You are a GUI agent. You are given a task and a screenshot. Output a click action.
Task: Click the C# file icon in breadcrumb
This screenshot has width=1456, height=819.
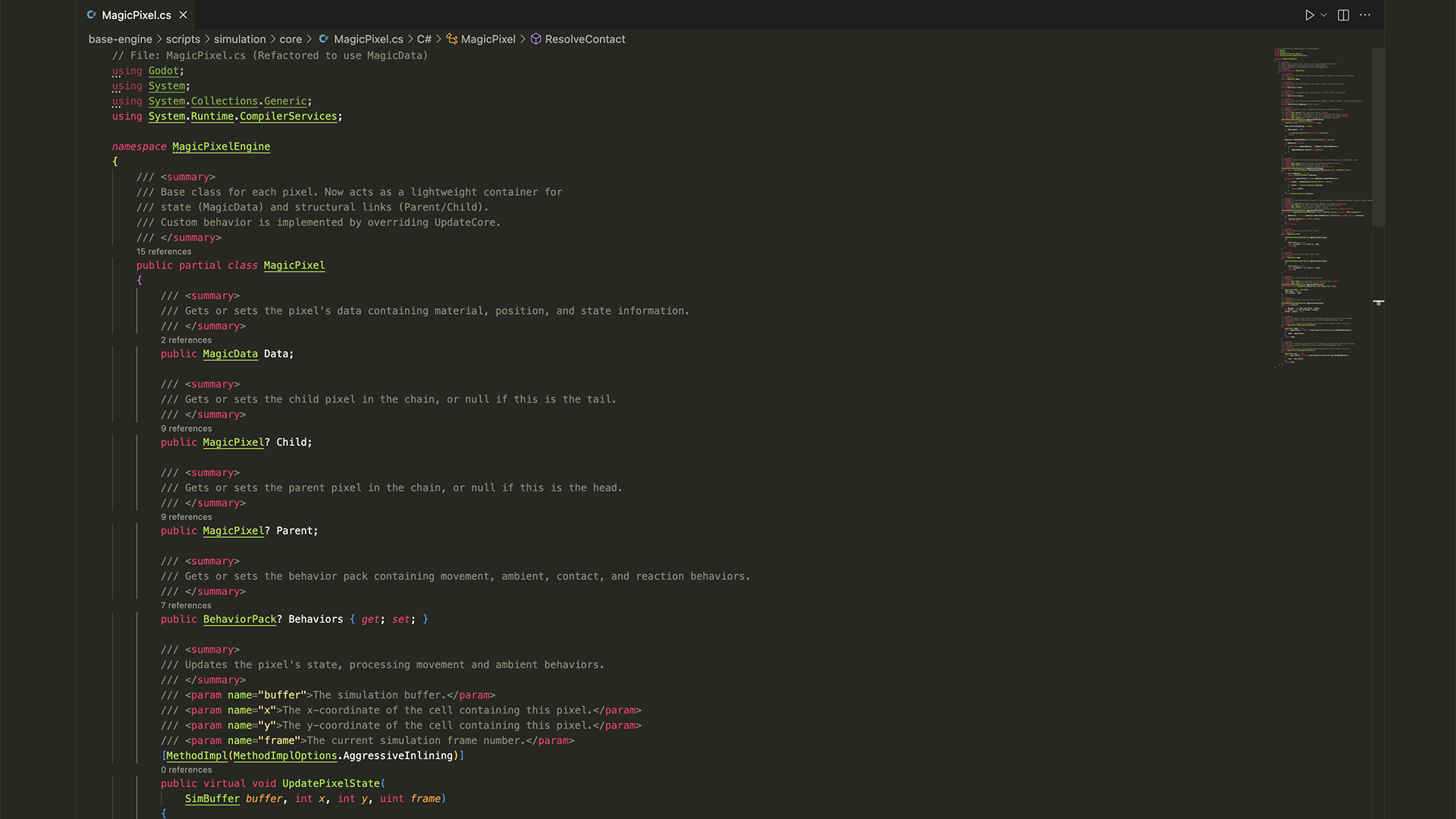click(324, 39)
